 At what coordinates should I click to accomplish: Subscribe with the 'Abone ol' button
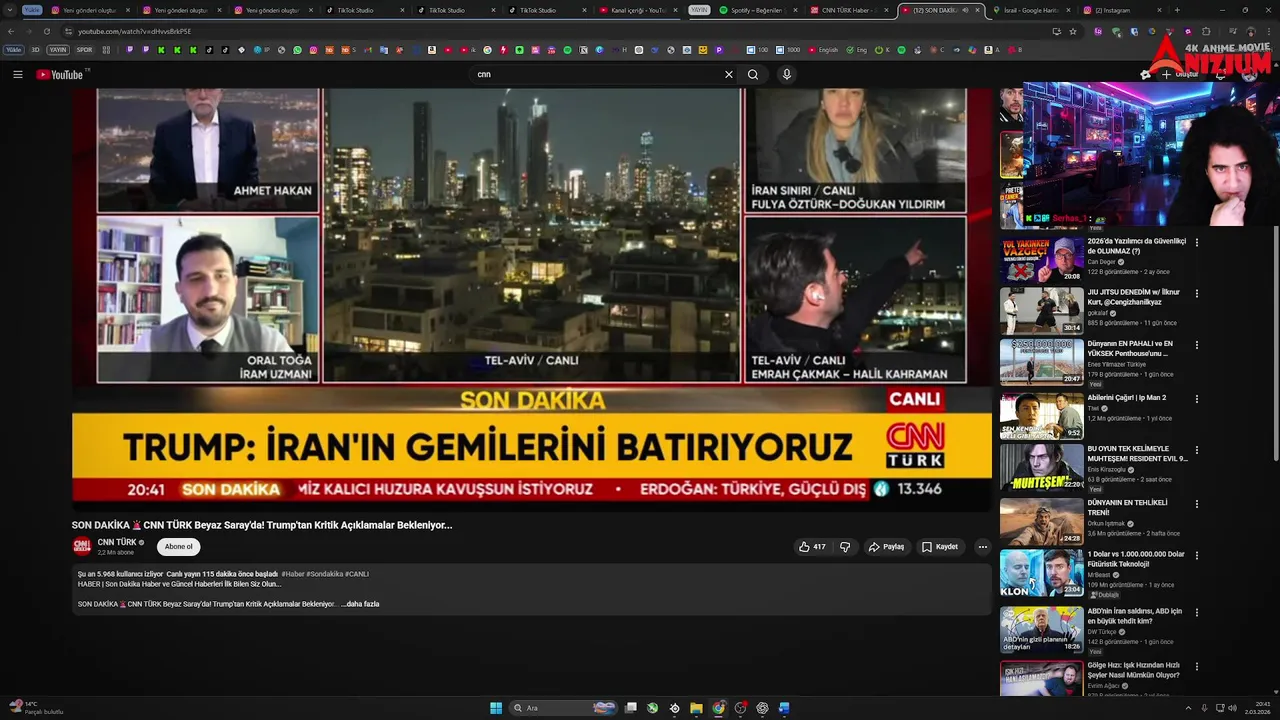(178, 546)
